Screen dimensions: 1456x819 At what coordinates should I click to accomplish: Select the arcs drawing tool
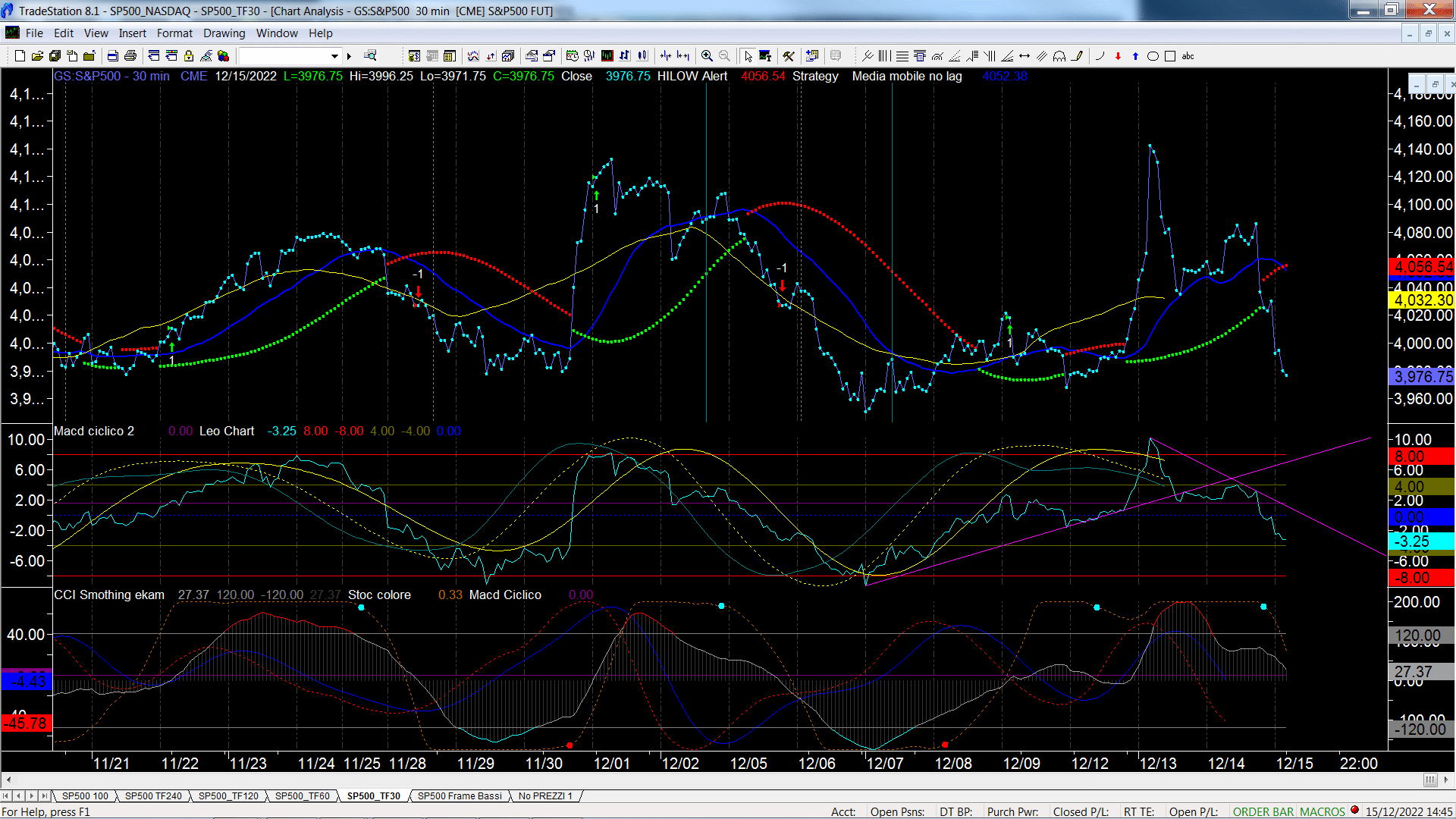pyautogui.click(x=1059, y=56)
